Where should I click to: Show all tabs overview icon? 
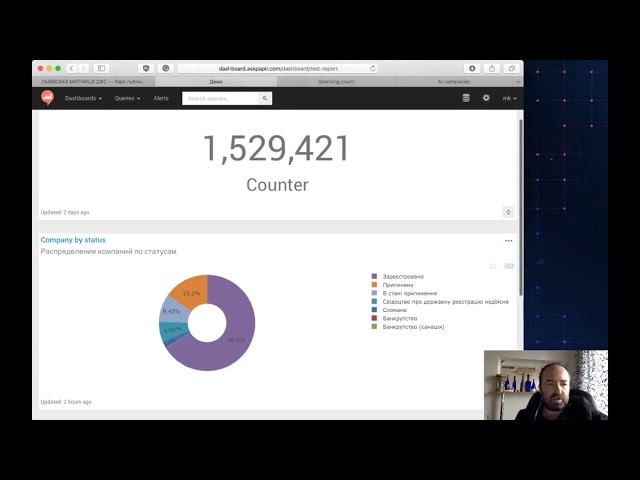(x=511, y=68)
